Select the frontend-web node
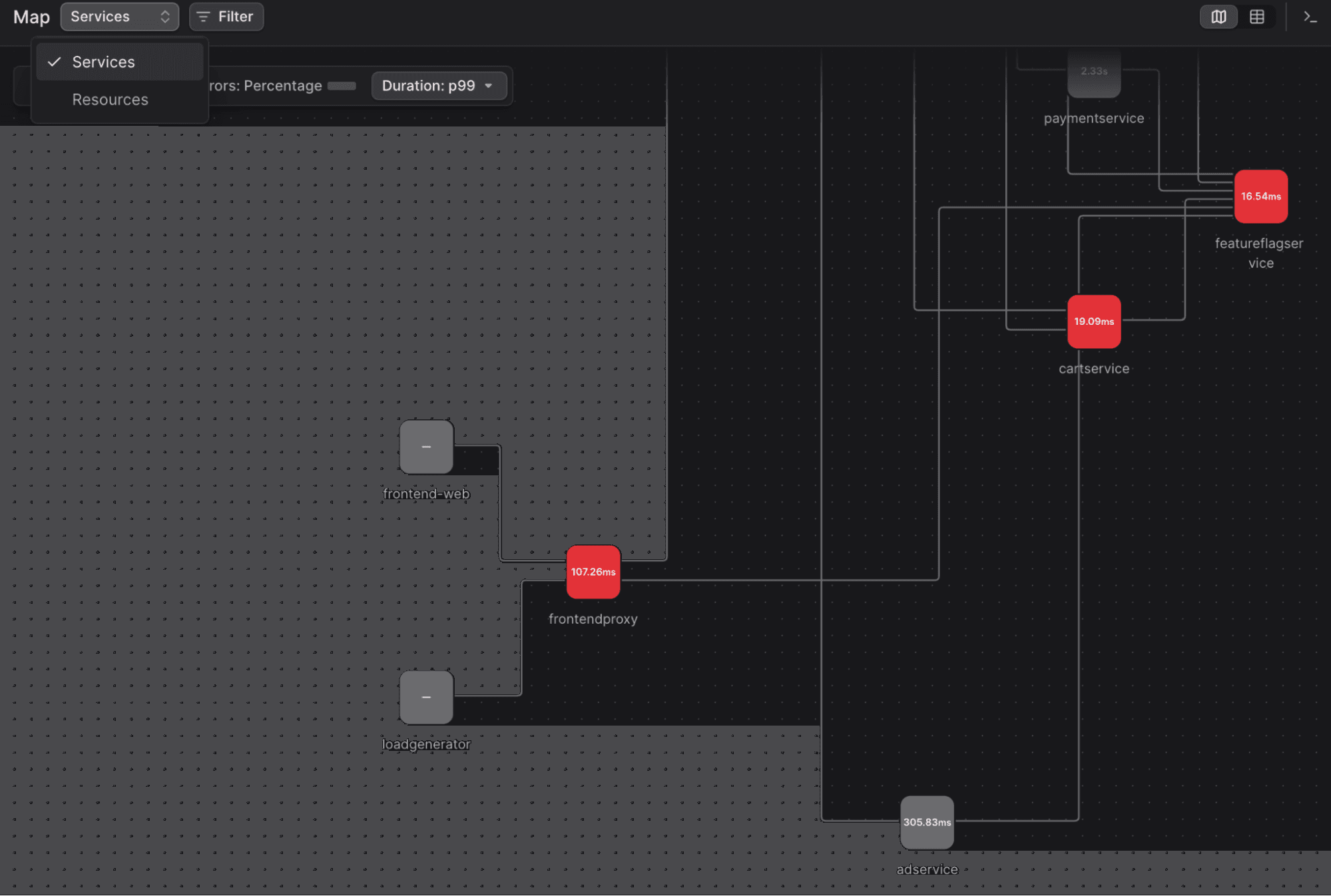Screen dimensions: 1331x896 tap(426, 447)
